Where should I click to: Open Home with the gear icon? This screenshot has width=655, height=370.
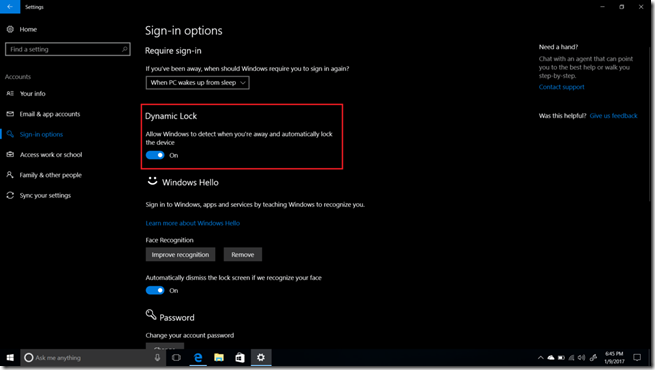10,29
